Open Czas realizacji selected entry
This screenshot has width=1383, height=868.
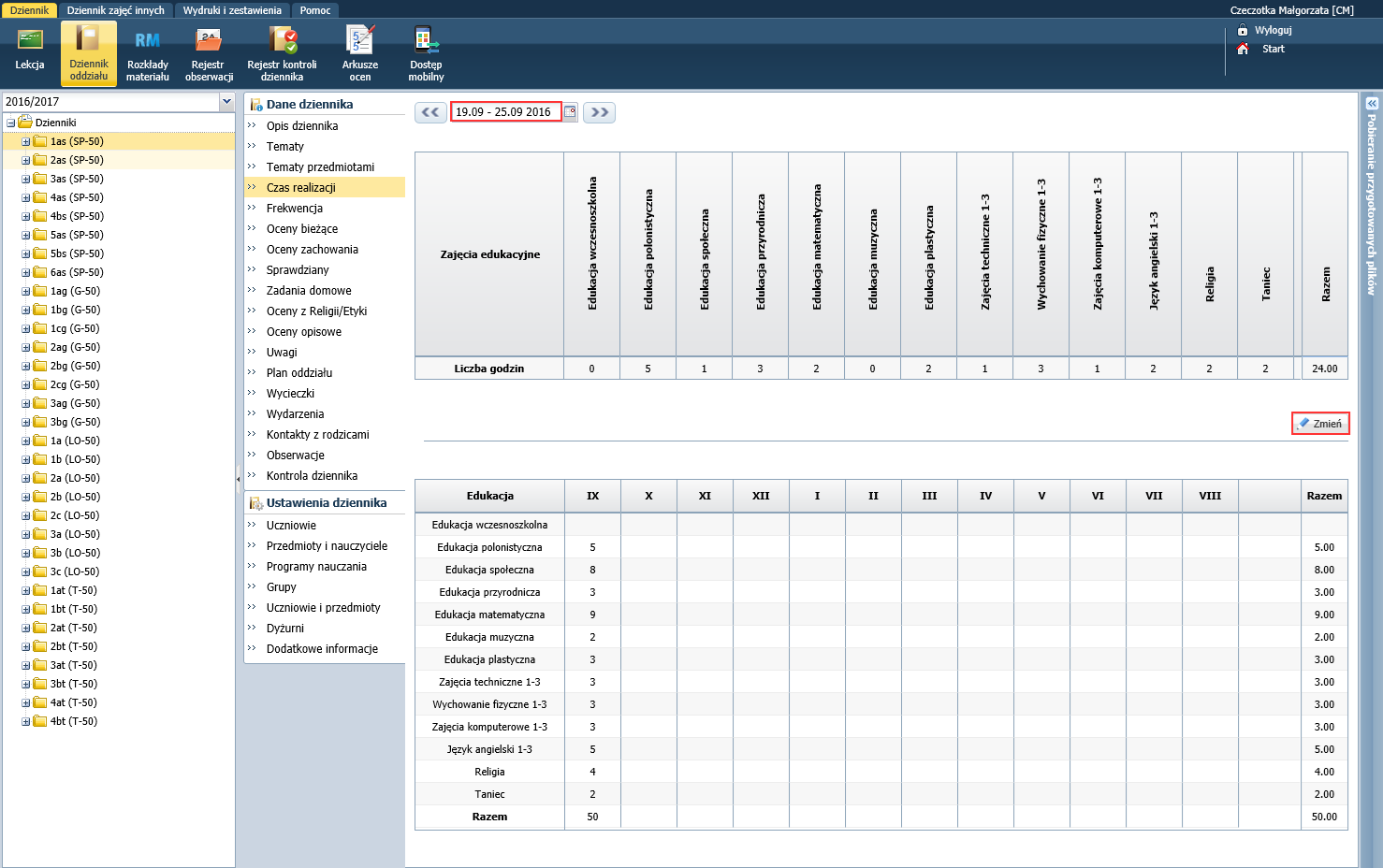[x=325, y=188]
